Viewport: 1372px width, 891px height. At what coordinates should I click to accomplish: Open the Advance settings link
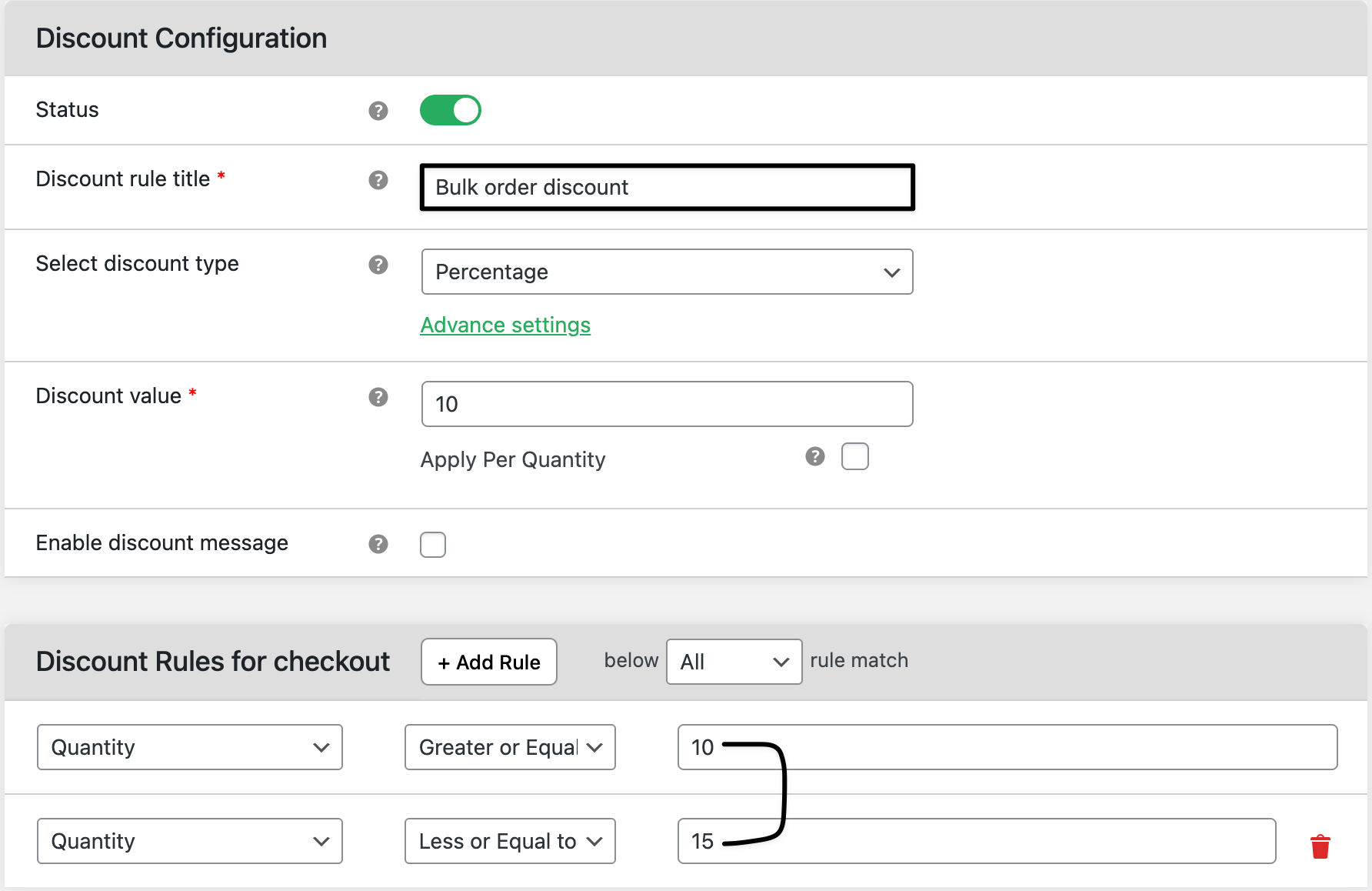click(505, 325)
